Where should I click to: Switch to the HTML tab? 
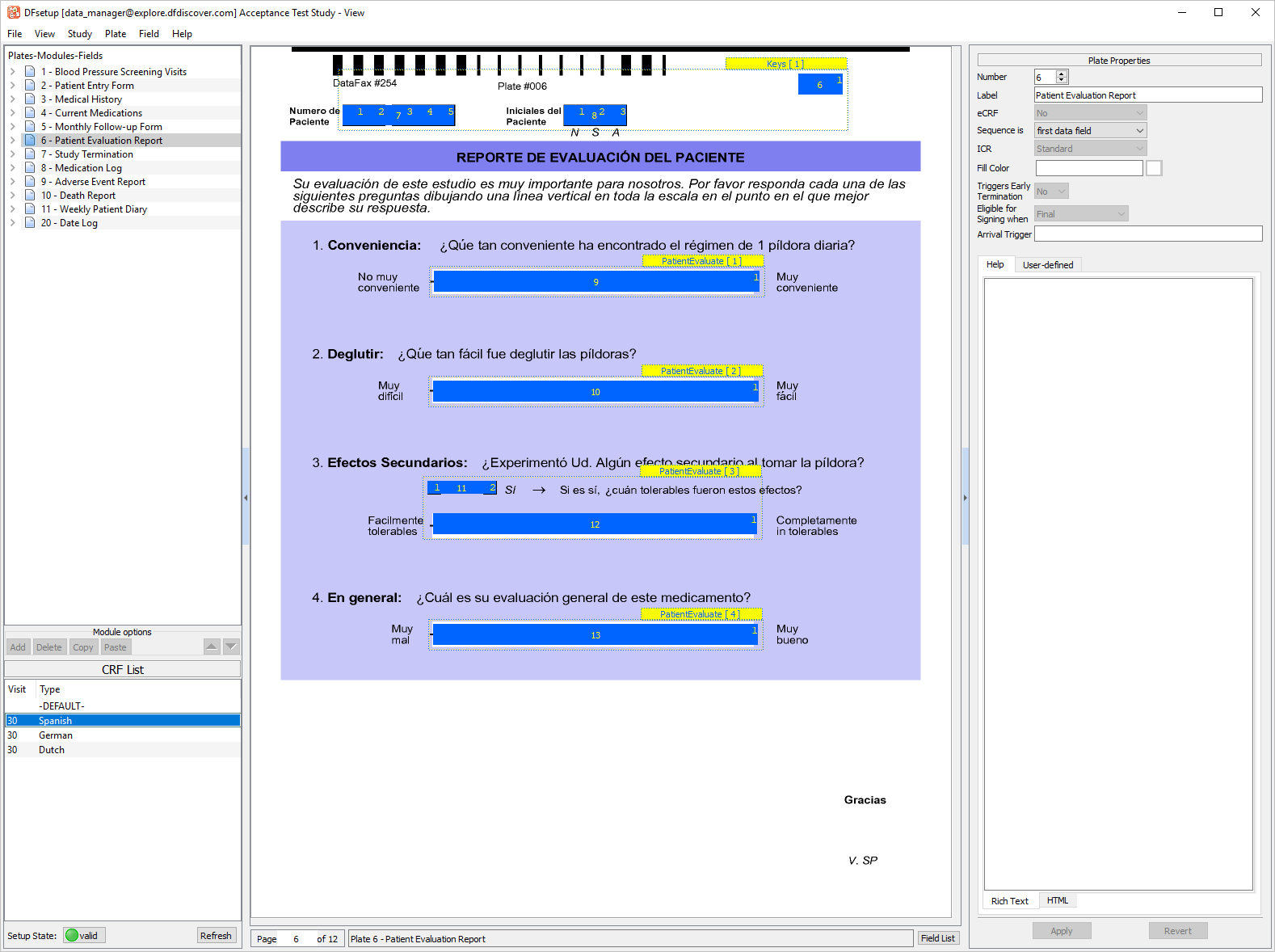click(1057, 901)
